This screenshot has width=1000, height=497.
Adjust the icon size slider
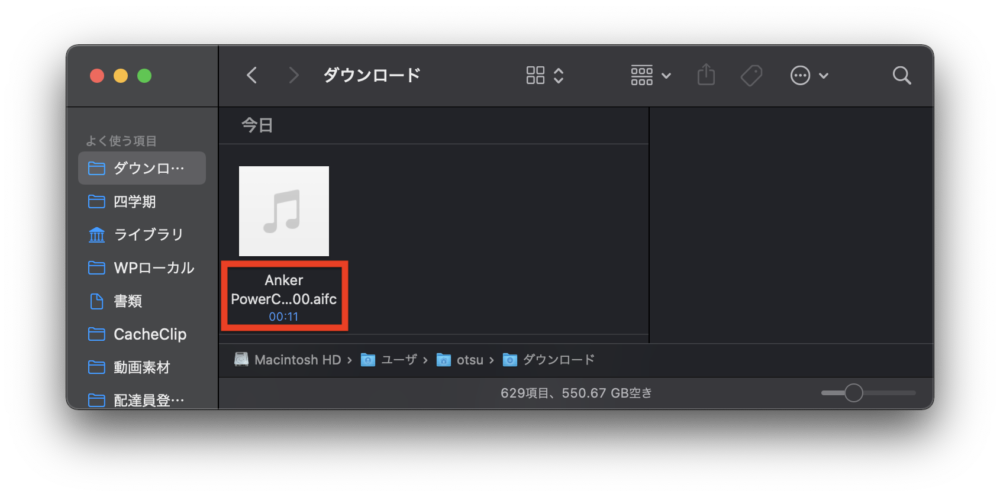click(x=853, y=393)
